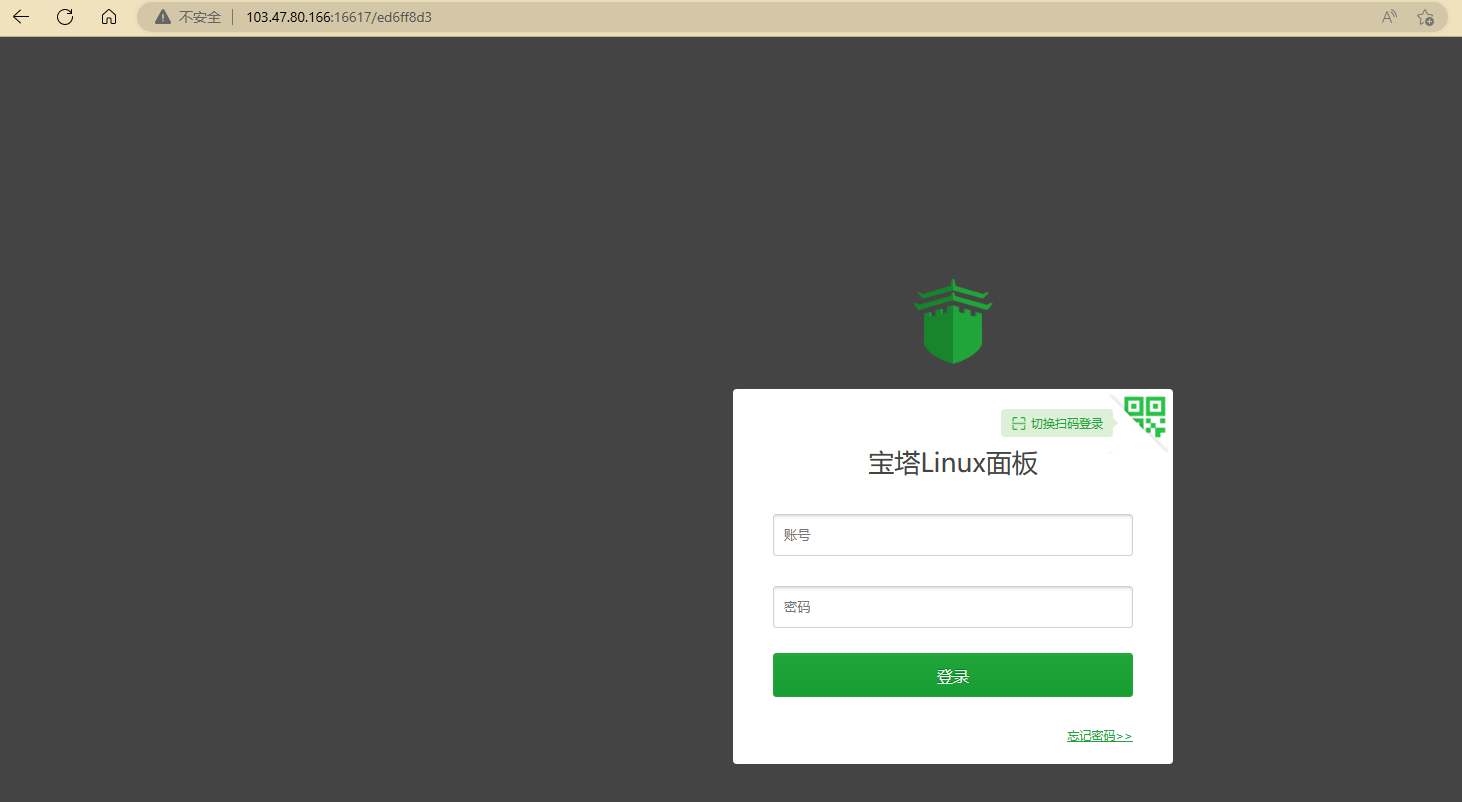Go back to the previous page
Viewport: 1462px width, 802px height.
[x=21, y=17]
